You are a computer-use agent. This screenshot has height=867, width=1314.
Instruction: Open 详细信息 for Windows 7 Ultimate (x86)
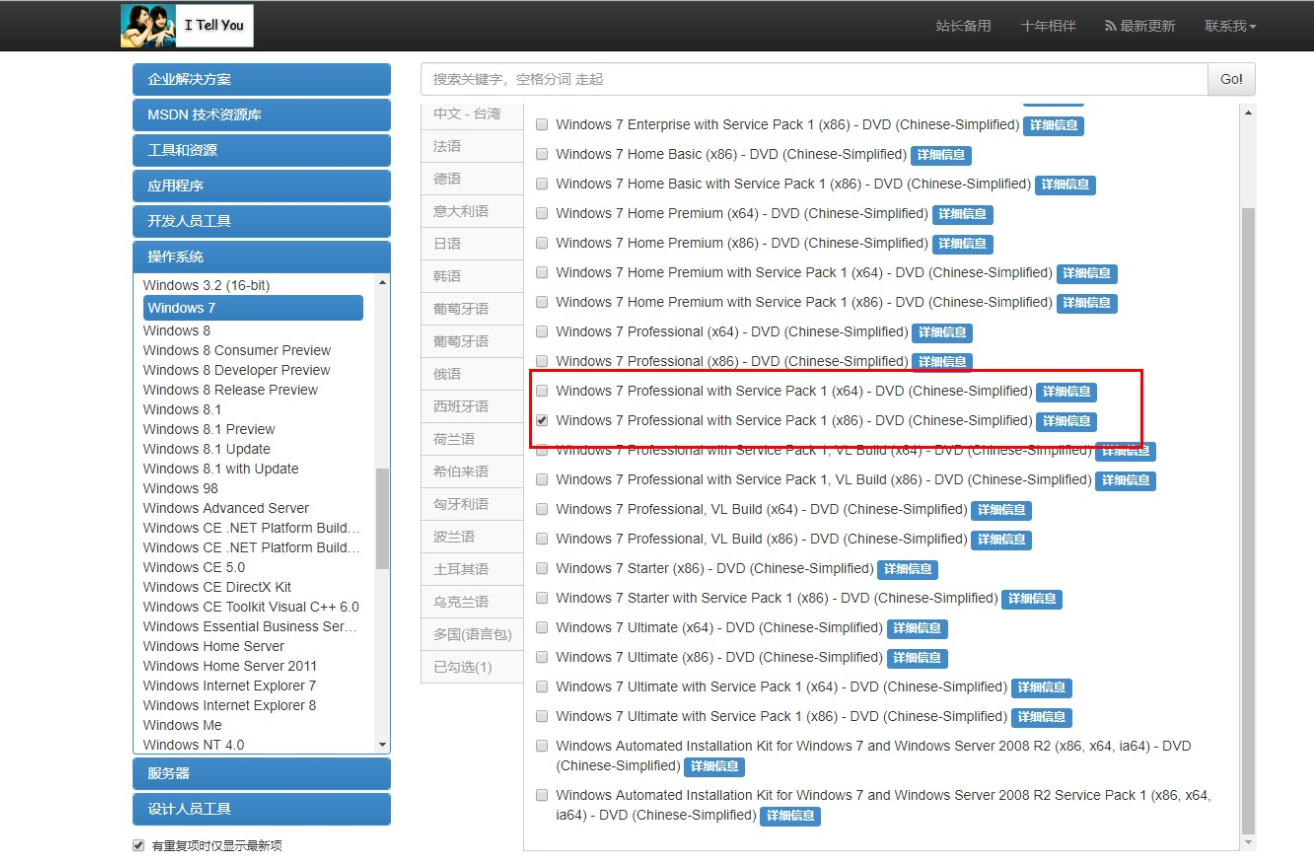pyautogui.click(x=917, y=658)
